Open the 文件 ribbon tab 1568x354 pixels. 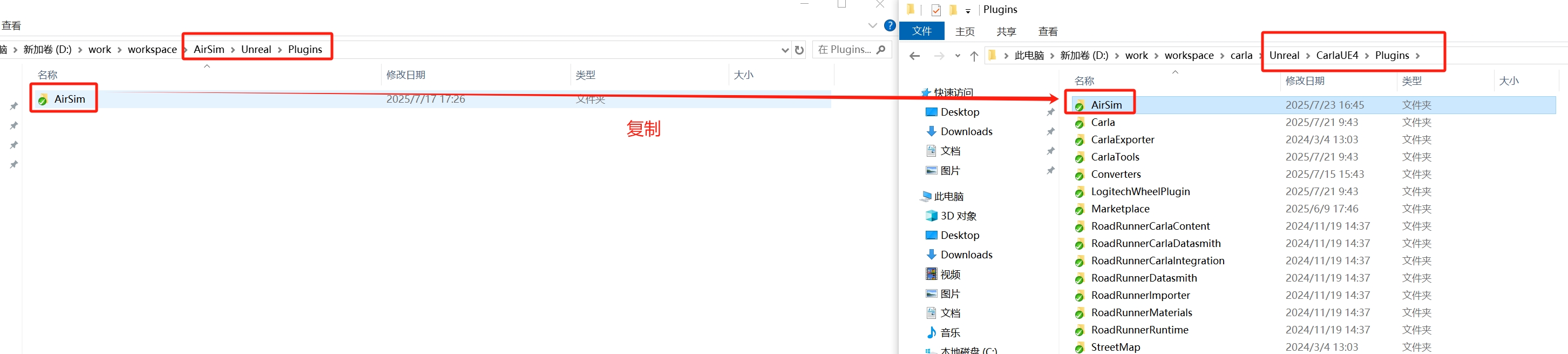(x=921, y=31)
